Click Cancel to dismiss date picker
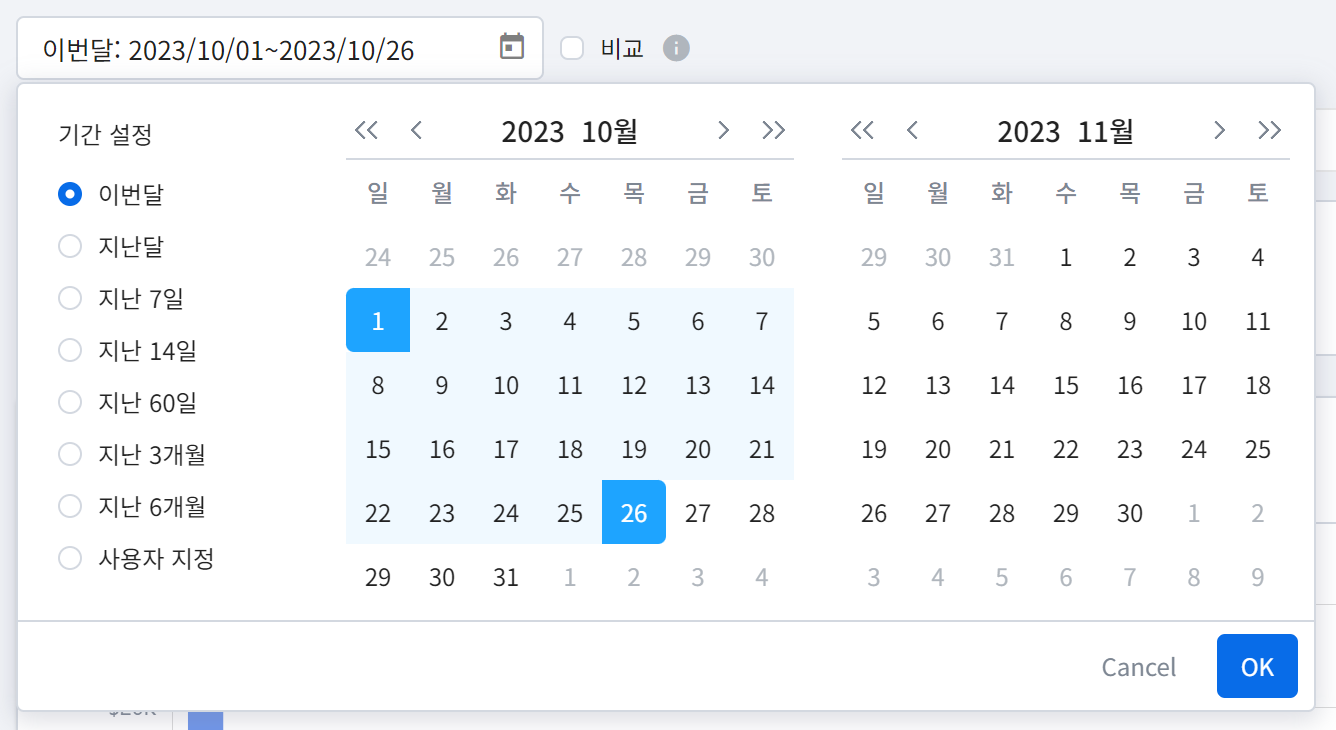This screenshot has width=1336, height=730. point(1138,667)
